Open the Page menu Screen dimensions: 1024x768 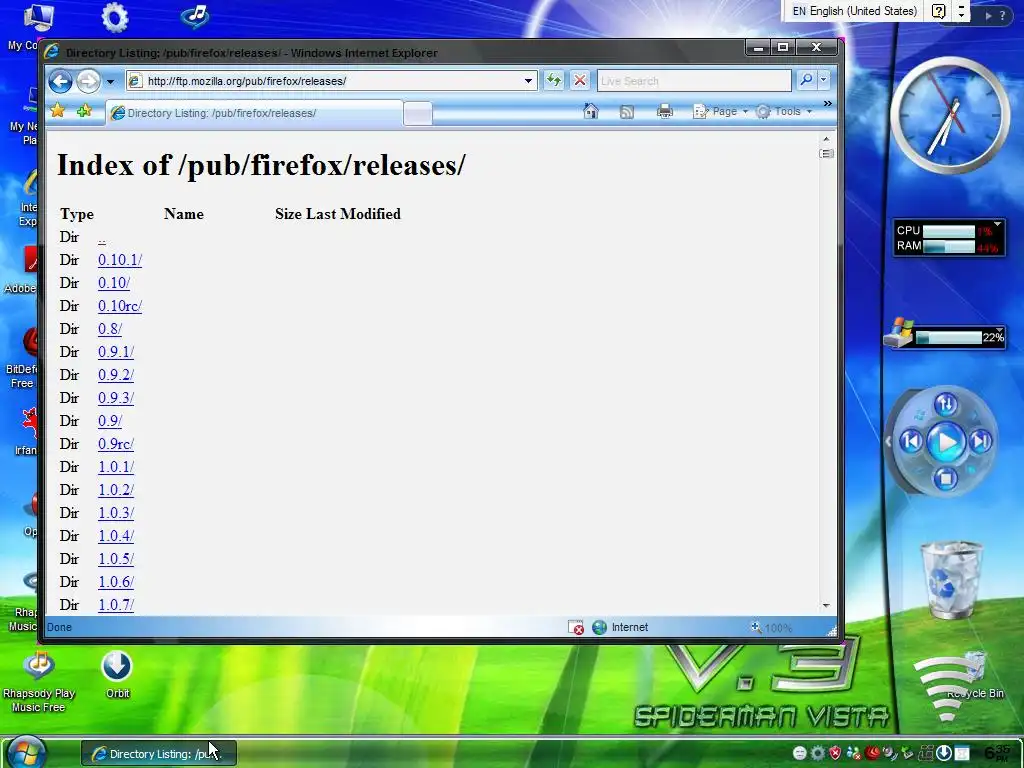[x=720, y=112]
